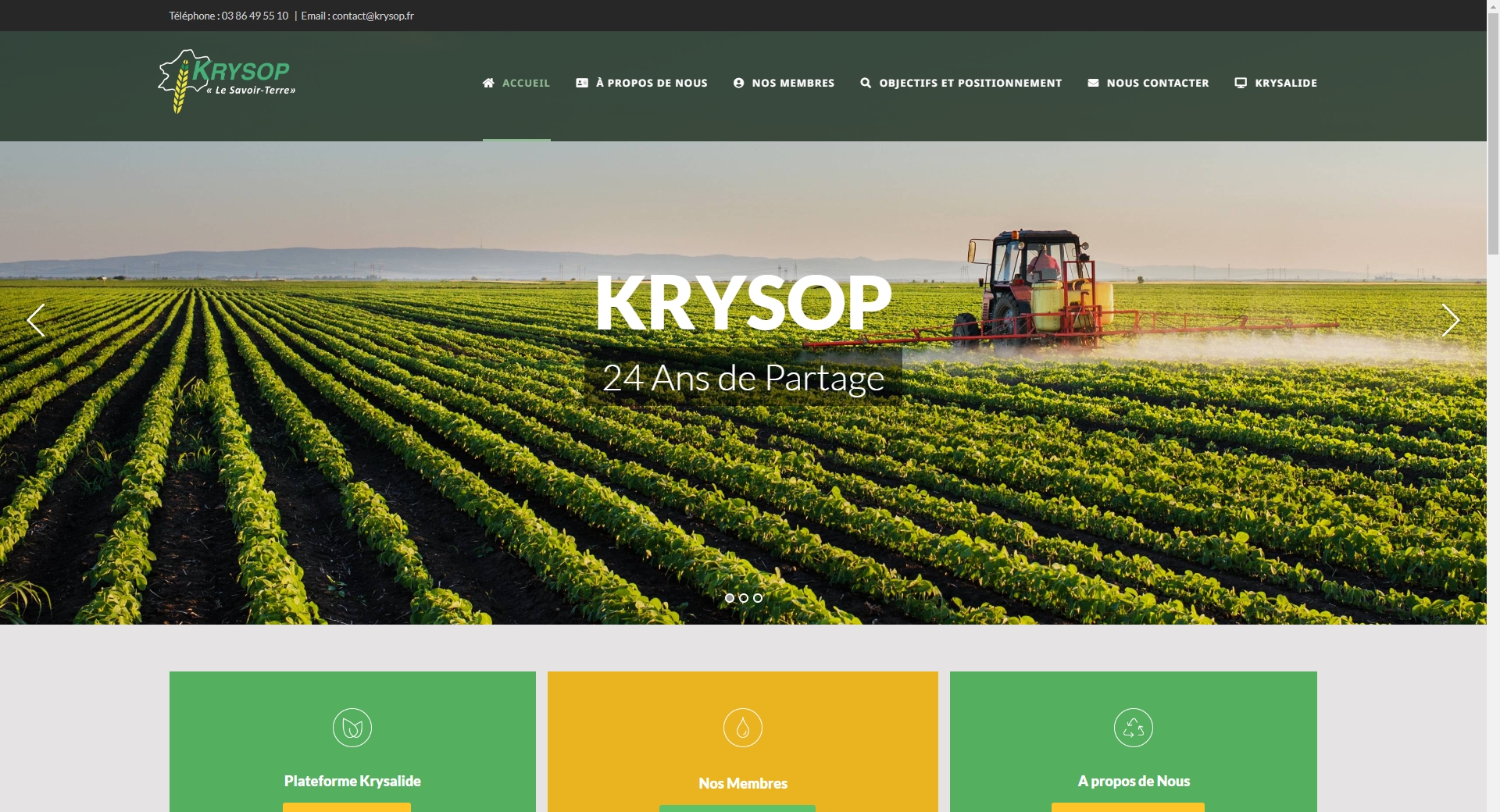Click the envelope icon beside Nous Contacter
The image size is (1500, 812).
(1093, 83)
